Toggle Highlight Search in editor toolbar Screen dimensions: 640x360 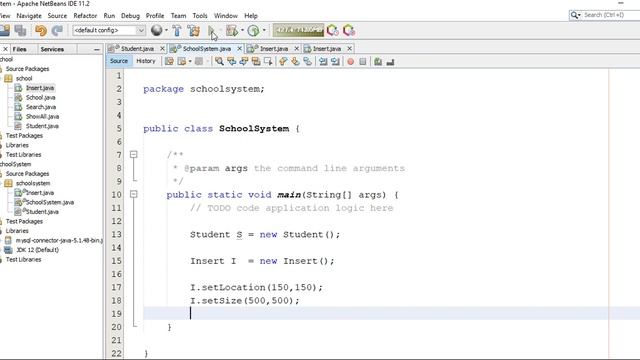click(x=256, y=62)
